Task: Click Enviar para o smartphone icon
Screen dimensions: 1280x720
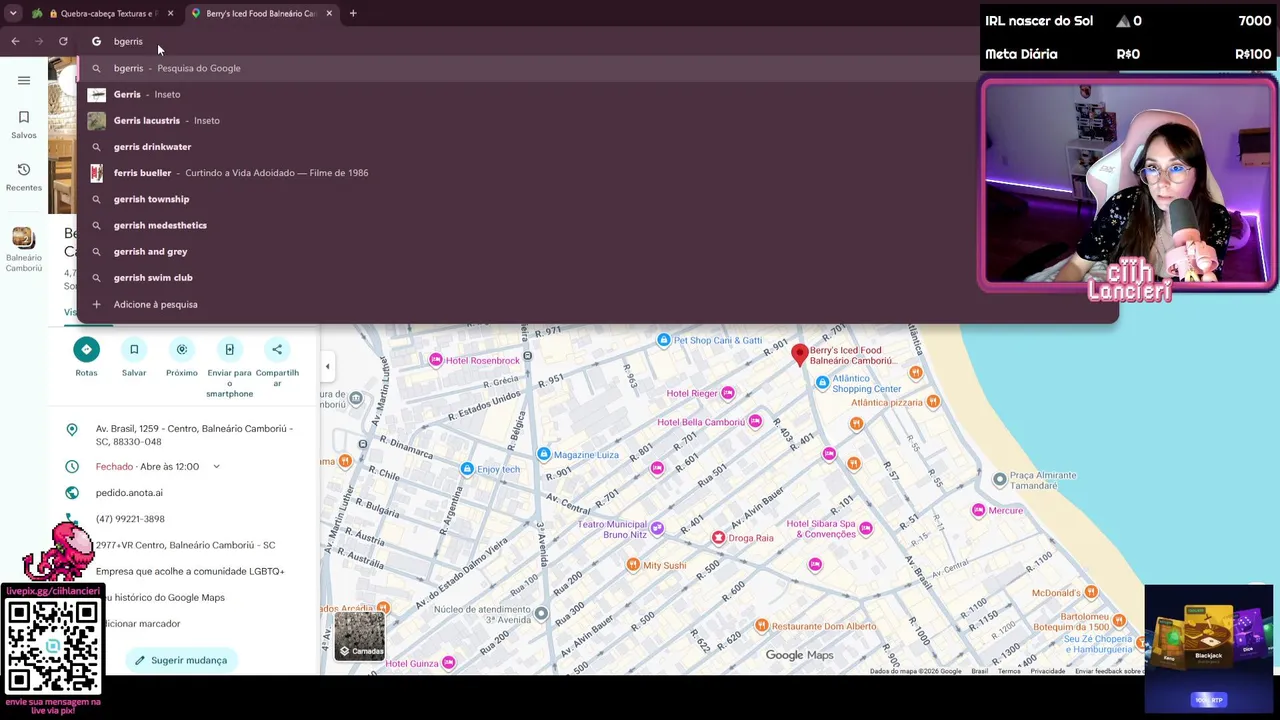Action: point(229,349)
